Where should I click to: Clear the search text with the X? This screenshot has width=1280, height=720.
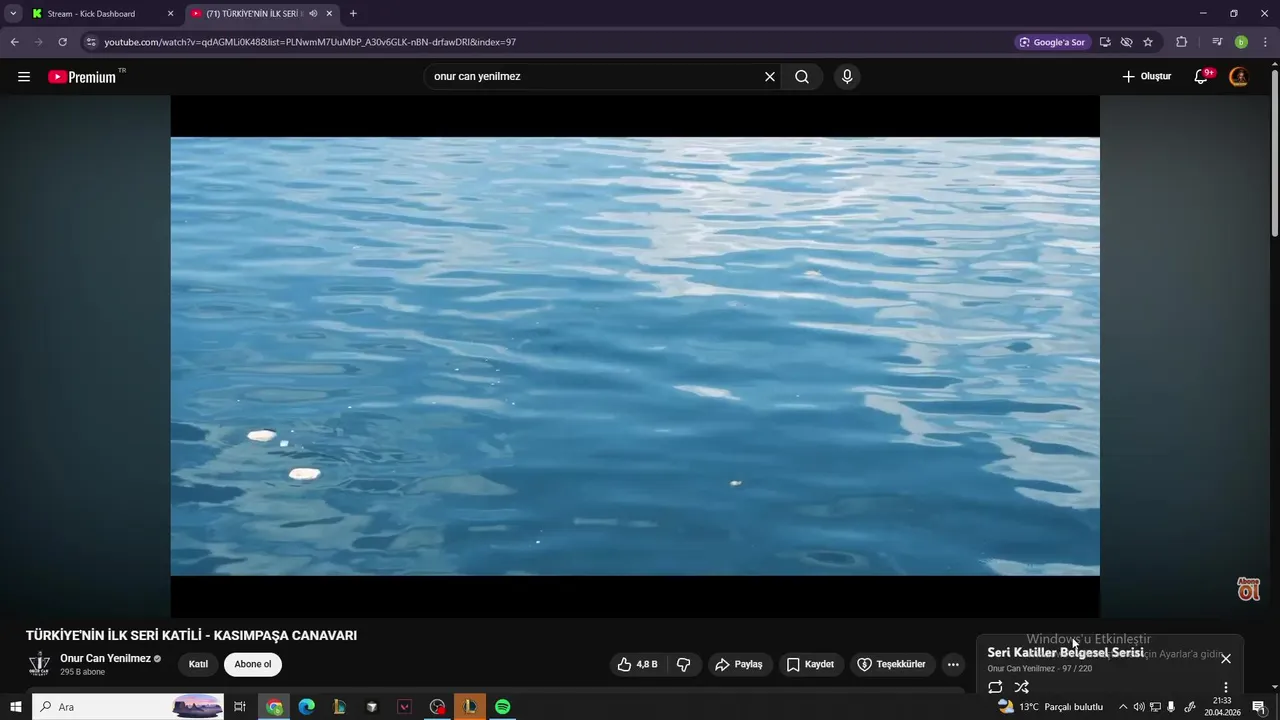(x=770, y=77)
